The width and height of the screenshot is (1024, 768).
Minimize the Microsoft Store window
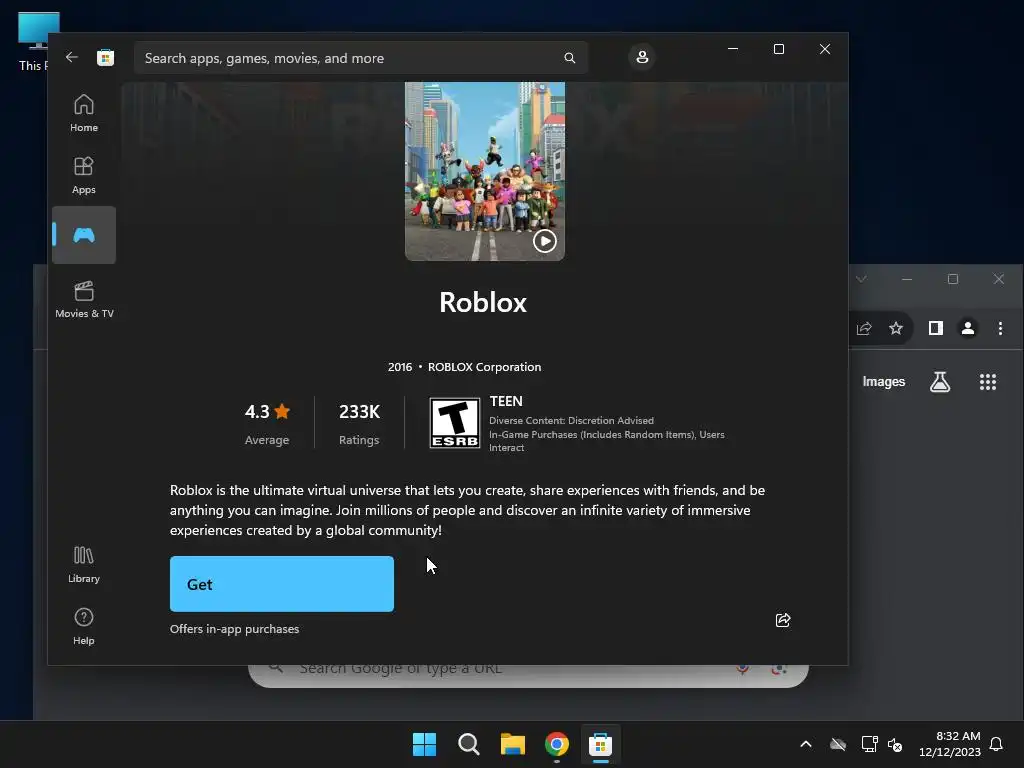tap(733, 49)
